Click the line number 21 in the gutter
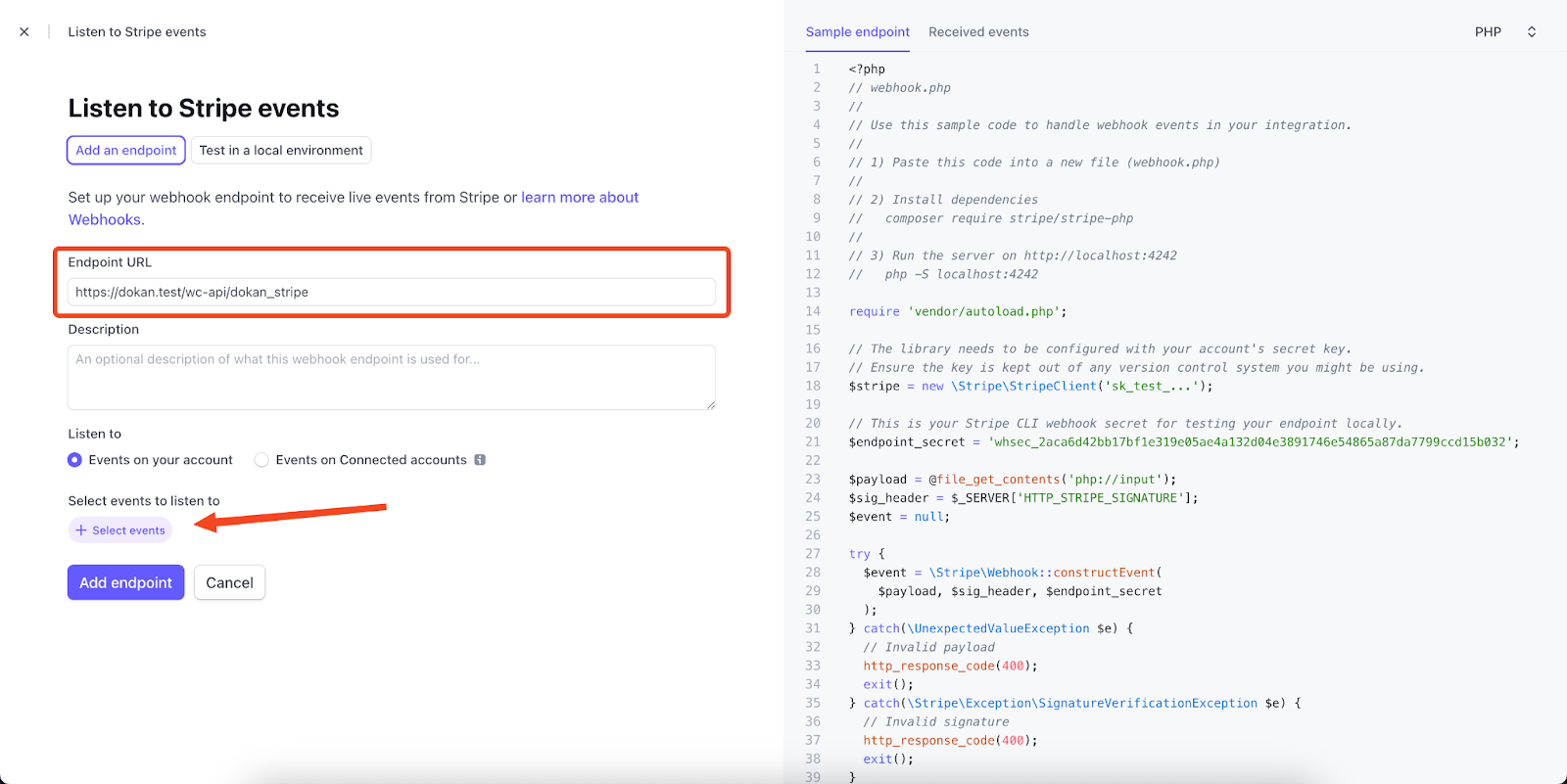The image size is (1567, 784). coord(813,442)
